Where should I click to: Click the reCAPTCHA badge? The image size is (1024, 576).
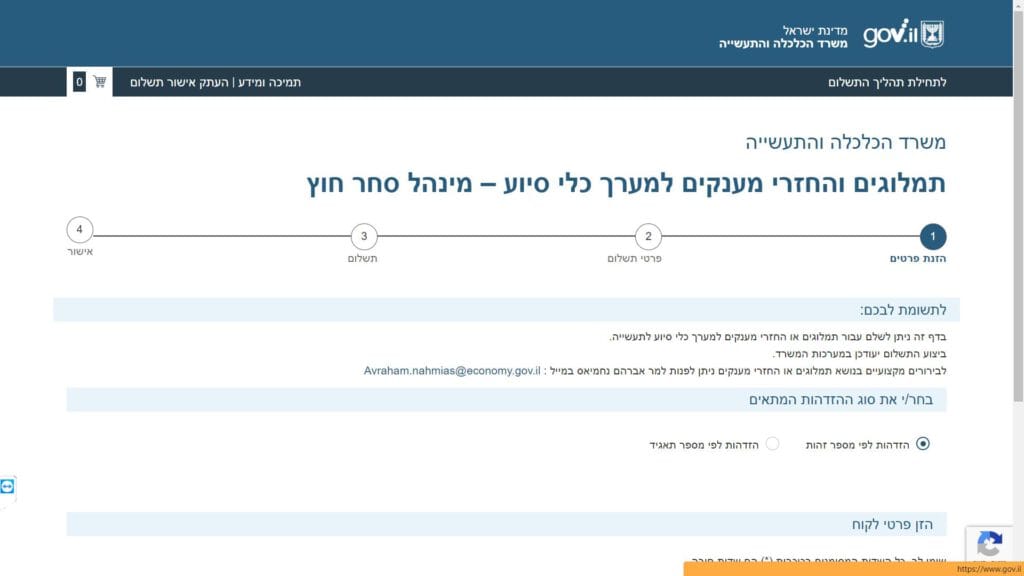989,545
